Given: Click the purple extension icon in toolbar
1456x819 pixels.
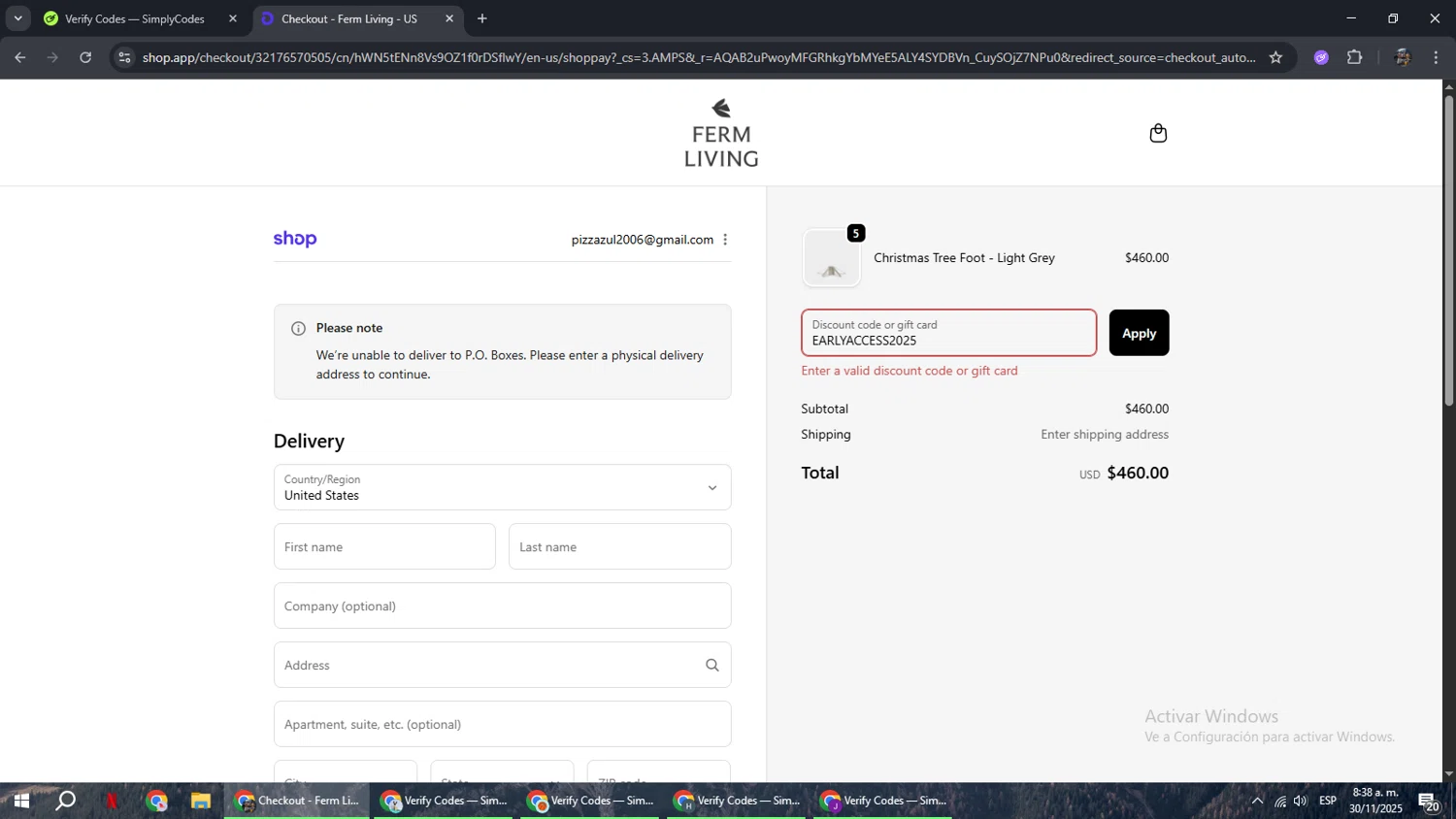Looking at the screenshot, I should point(1321,57).
